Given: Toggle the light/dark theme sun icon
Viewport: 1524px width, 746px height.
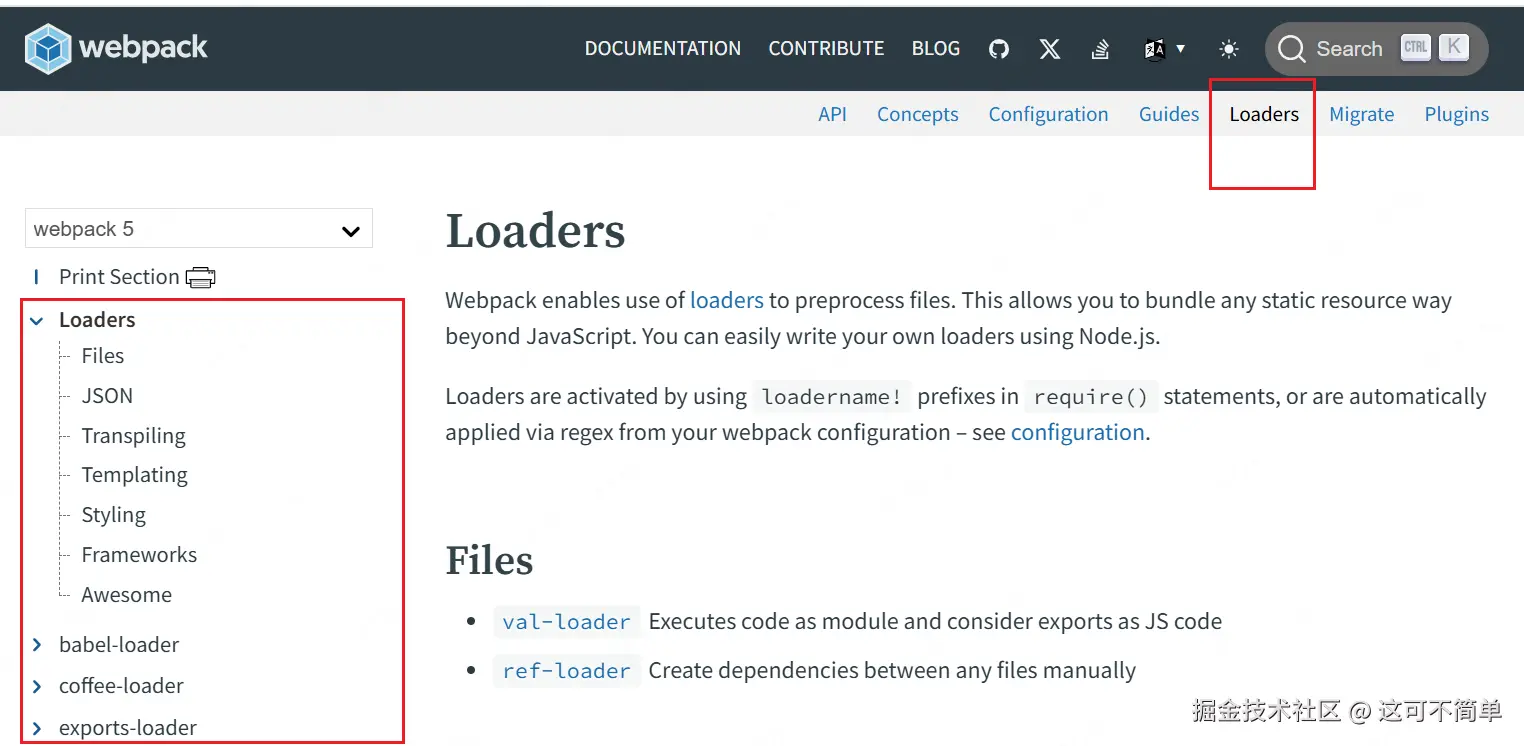Looking at the screenshot, I should pos(1229,49).
